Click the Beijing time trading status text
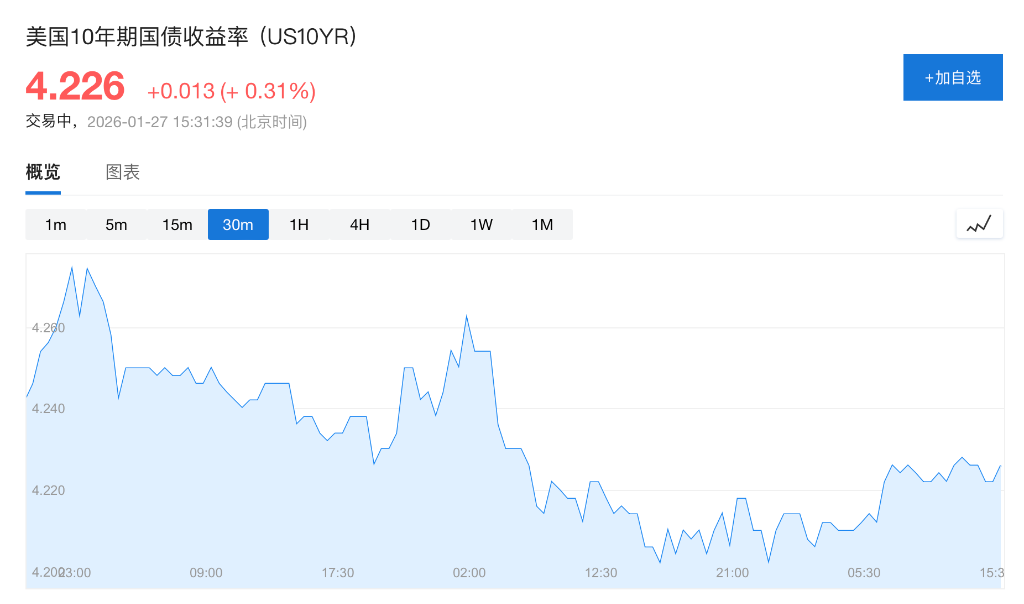The height and width of the screenshot is (604, 1024). [x=165, y=122]
